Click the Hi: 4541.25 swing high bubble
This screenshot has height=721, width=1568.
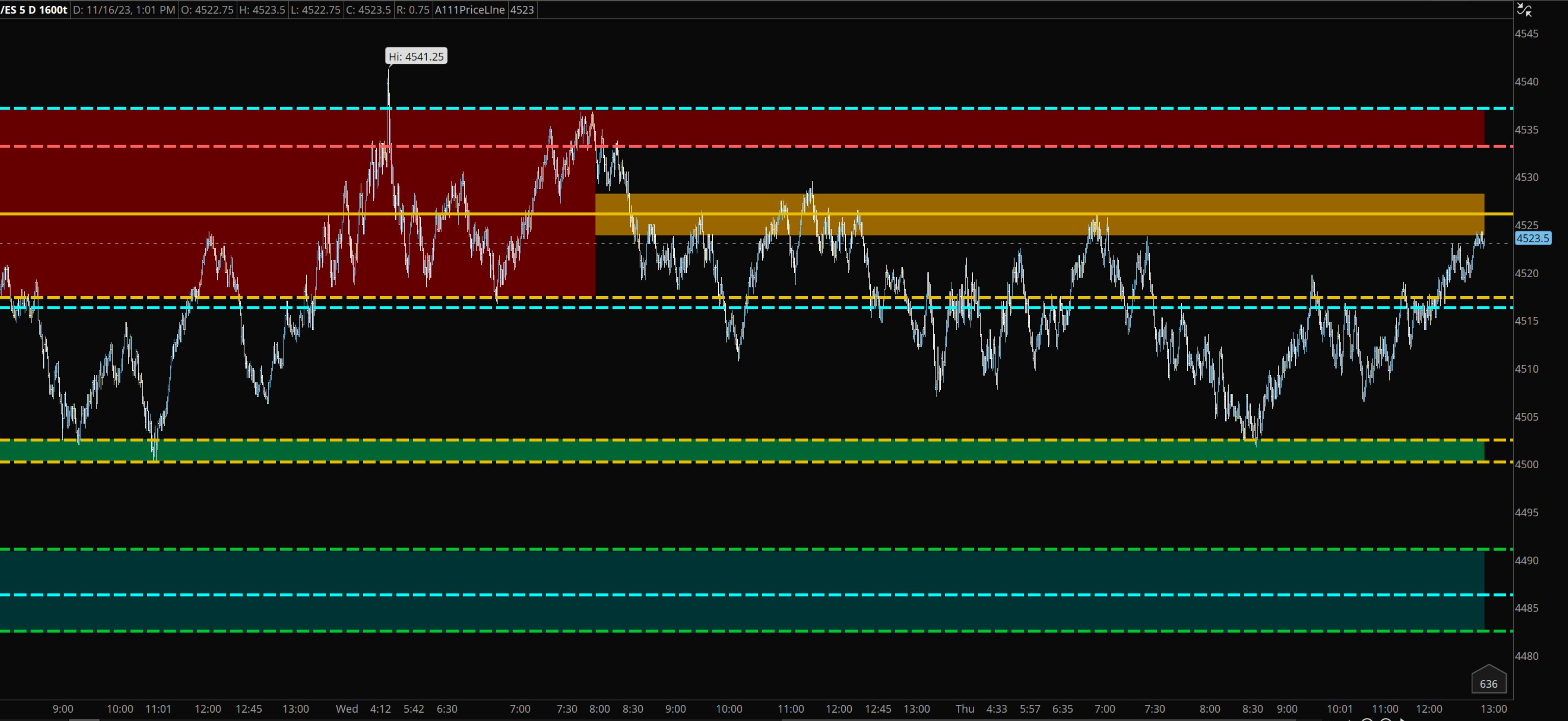tap(416, 56)
